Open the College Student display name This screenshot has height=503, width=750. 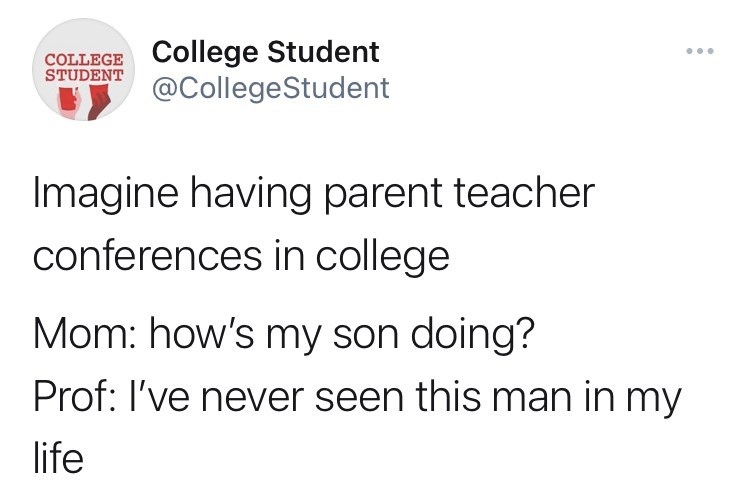pyautogui.click(x=265, y=51)
